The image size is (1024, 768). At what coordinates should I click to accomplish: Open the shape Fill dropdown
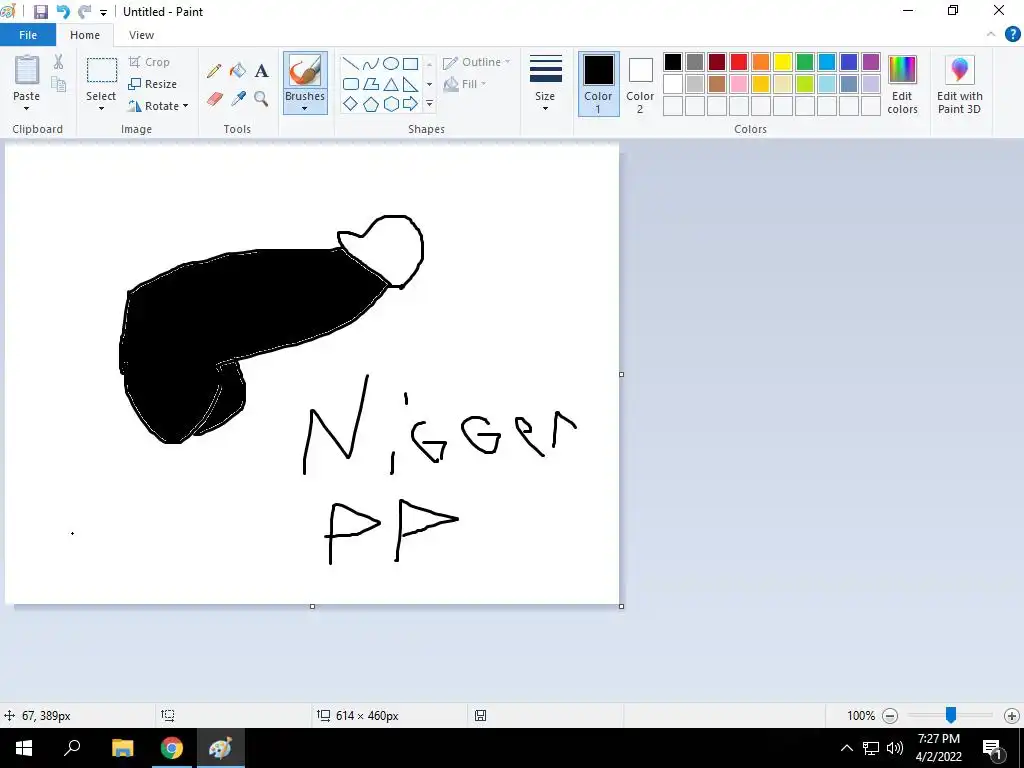click(465, 84)
